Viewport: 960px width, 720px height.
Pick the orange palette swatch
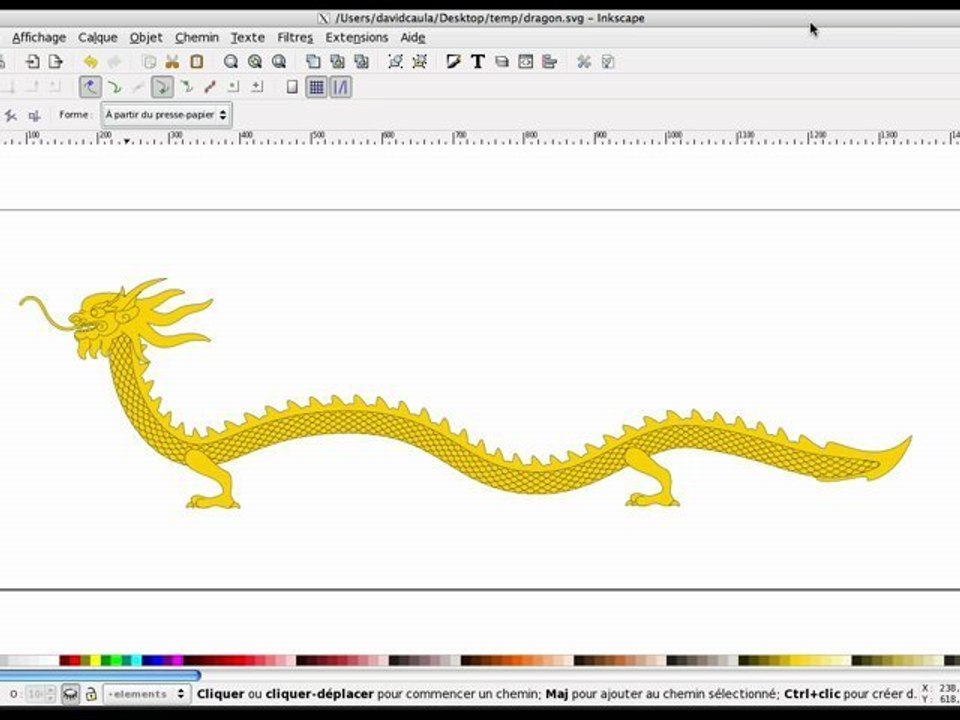pyautogui.click(x=517, y=661)
